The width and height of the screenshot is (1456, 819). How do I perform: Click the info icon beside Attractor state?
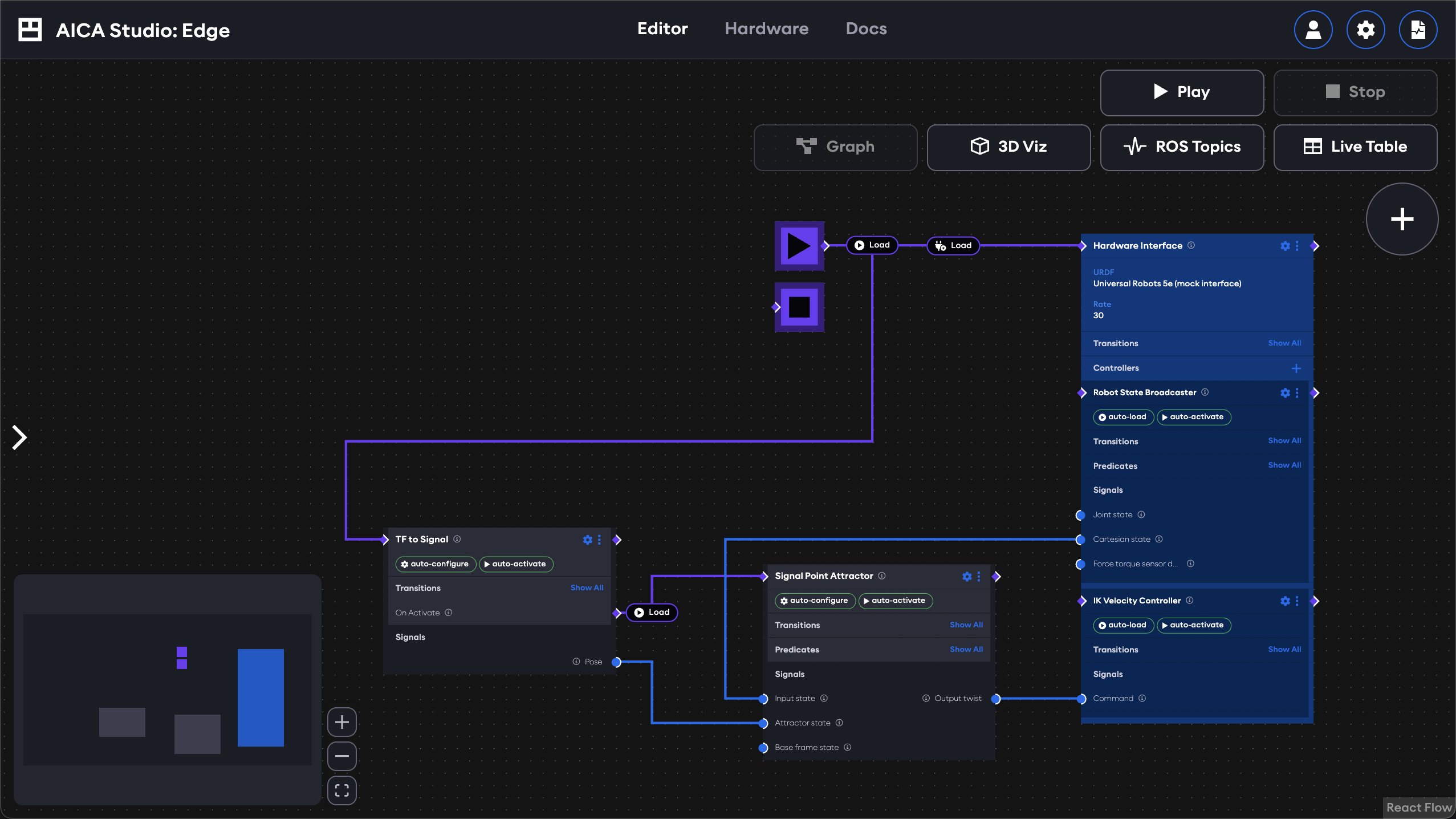[839, 723]
